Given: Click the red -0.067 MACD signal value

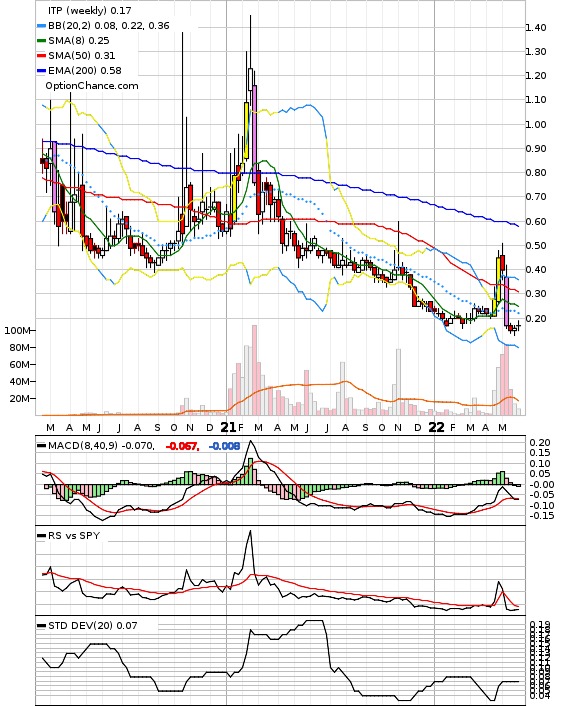Looking at the screenshot, I should click(182, 446).
